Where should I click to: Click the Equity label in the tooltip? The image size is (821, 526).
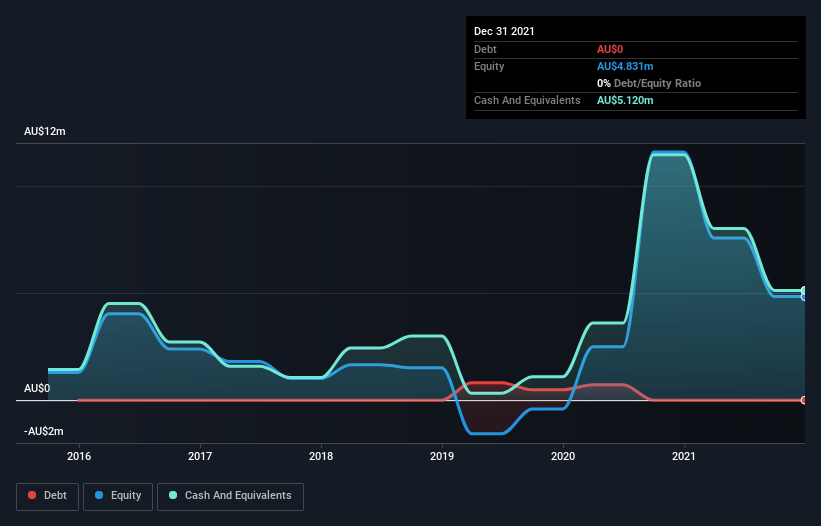coord(489,66)
